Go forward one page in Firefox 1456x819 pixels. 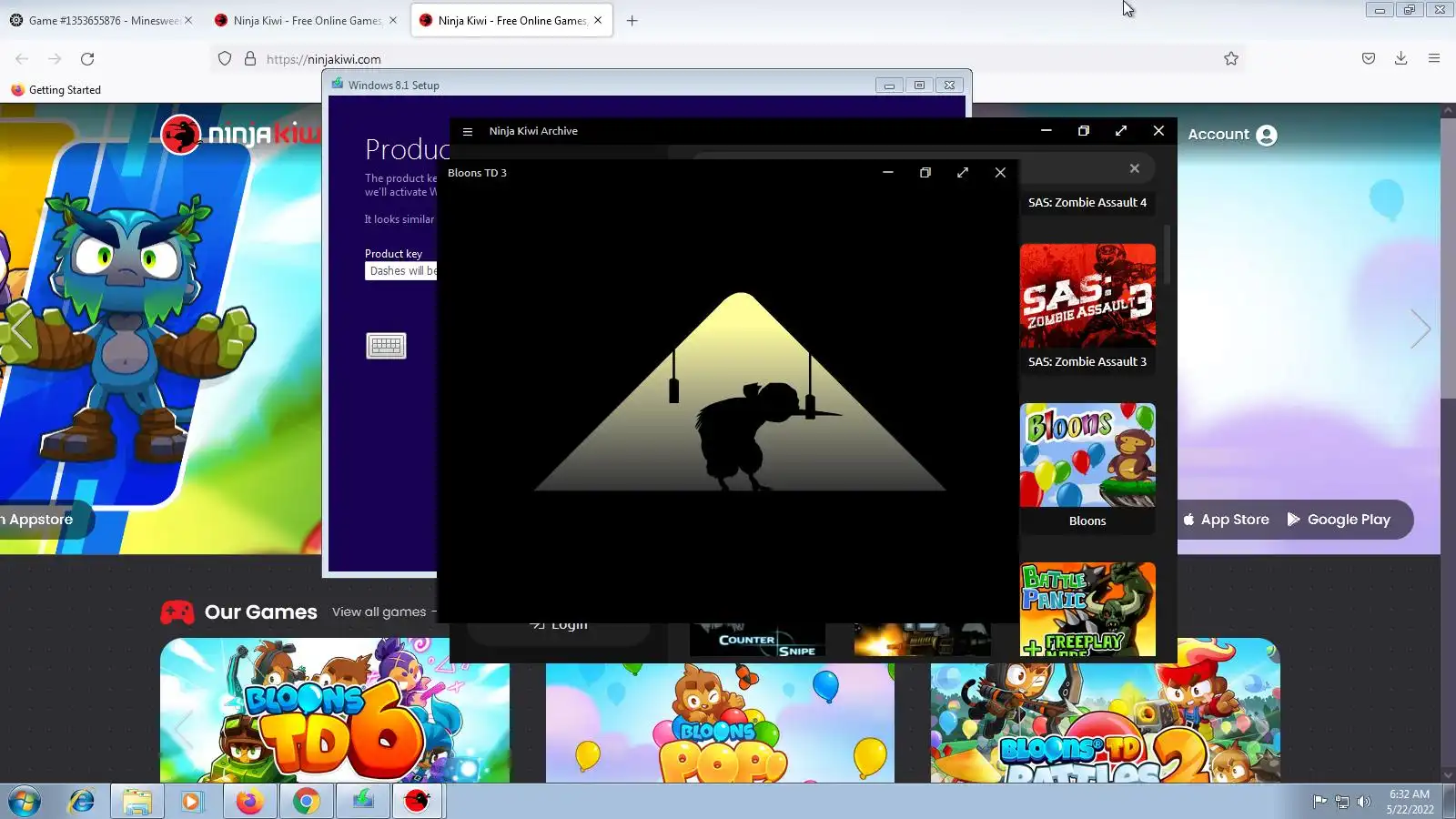55,59
